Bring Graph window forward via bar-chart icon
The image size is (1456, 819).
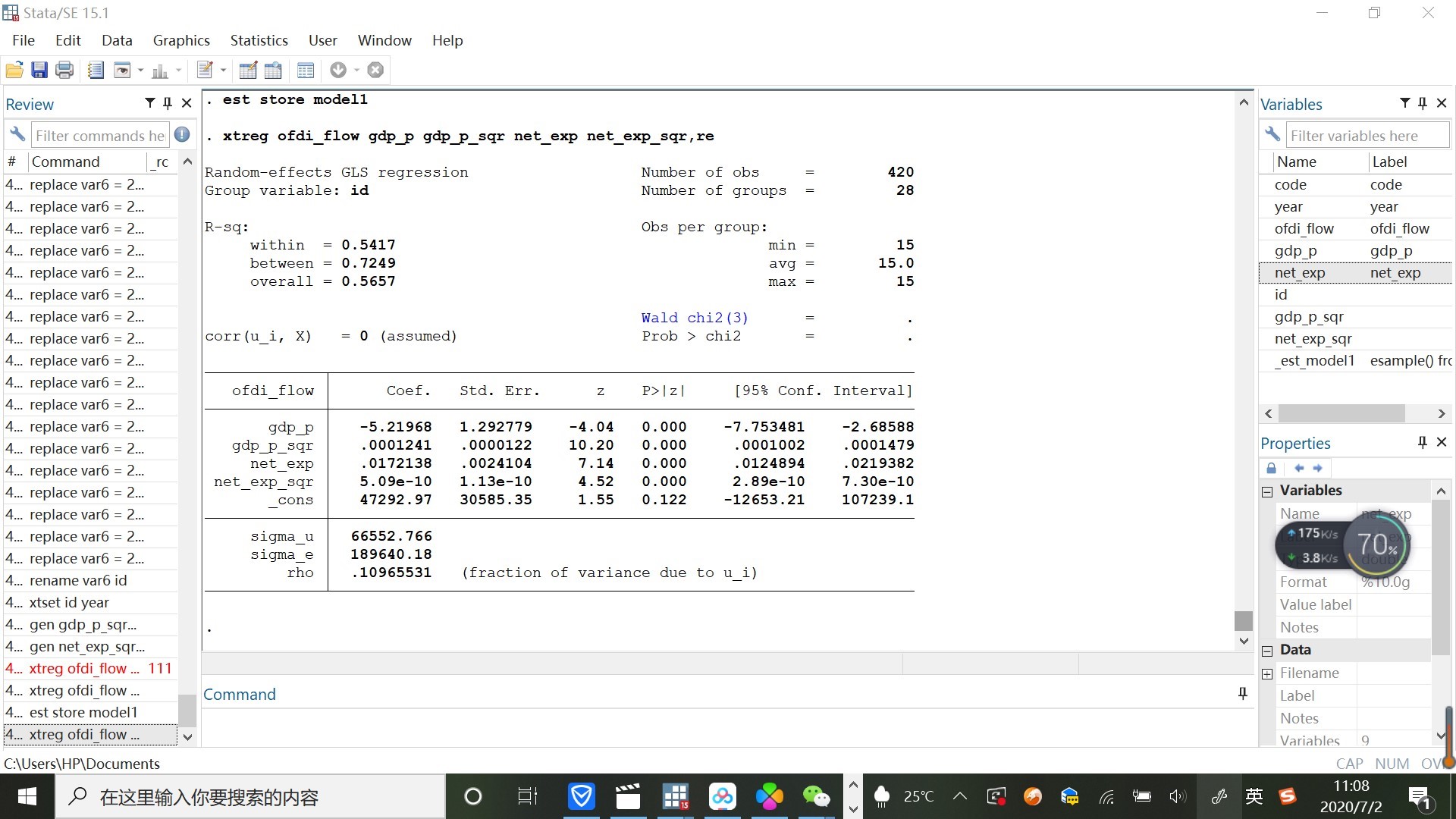[160, 71]
